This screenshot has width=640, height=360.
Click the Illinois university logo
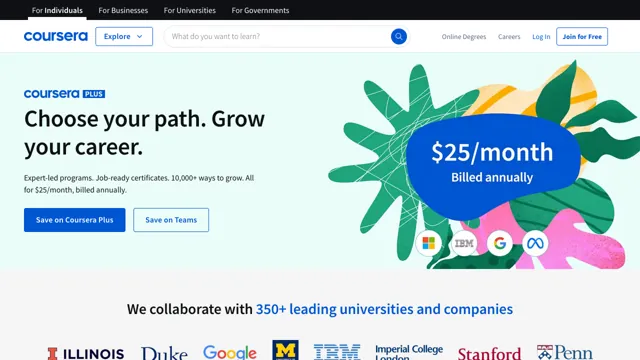[x=86, y=353]
